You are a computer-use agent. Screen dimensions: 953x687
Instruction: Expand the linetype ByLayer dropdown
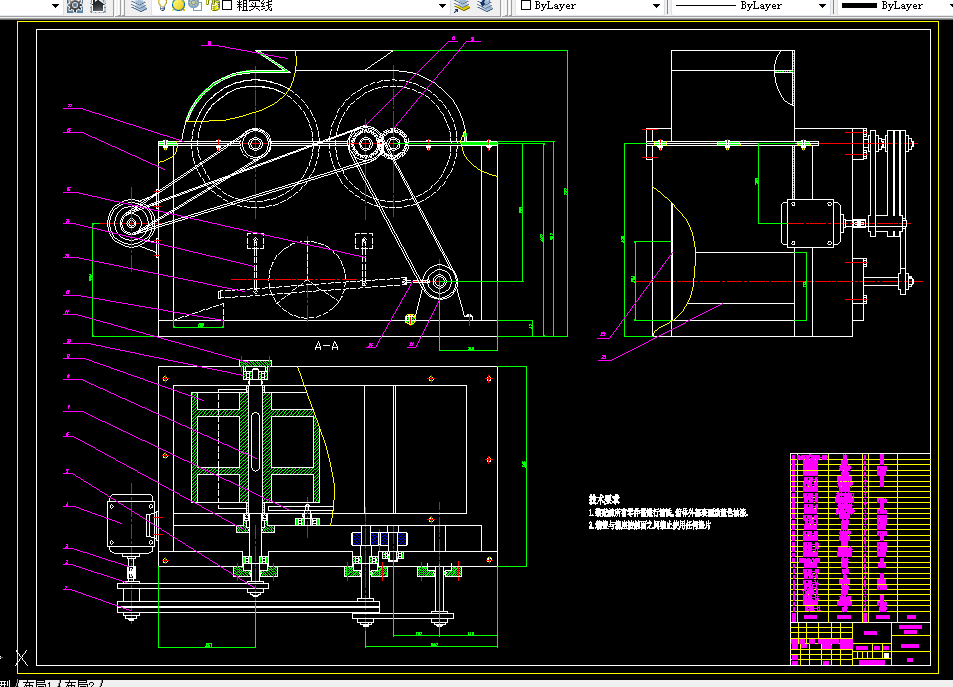[822, 6]
